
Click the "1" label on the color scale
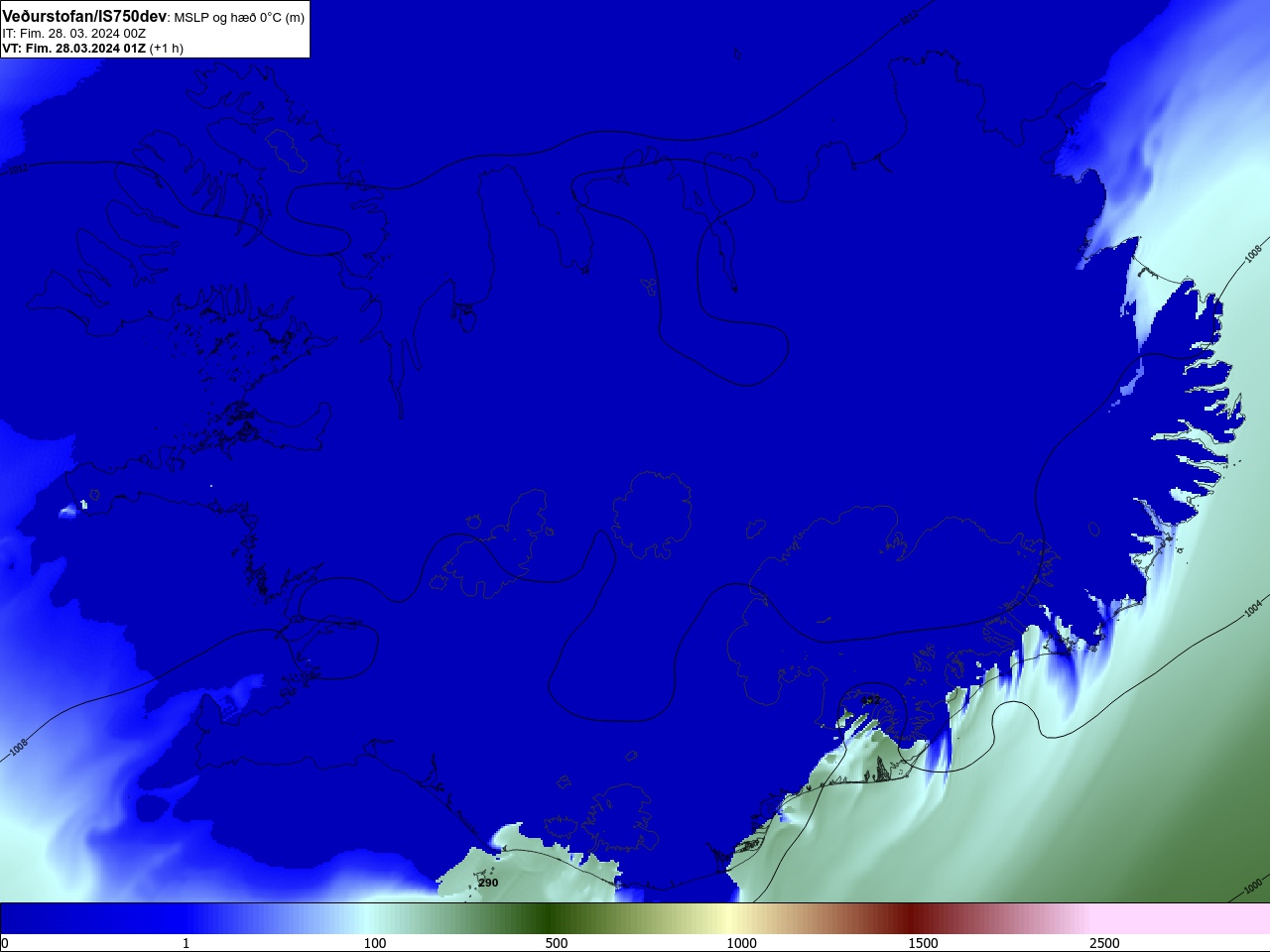tap(186, 943)
